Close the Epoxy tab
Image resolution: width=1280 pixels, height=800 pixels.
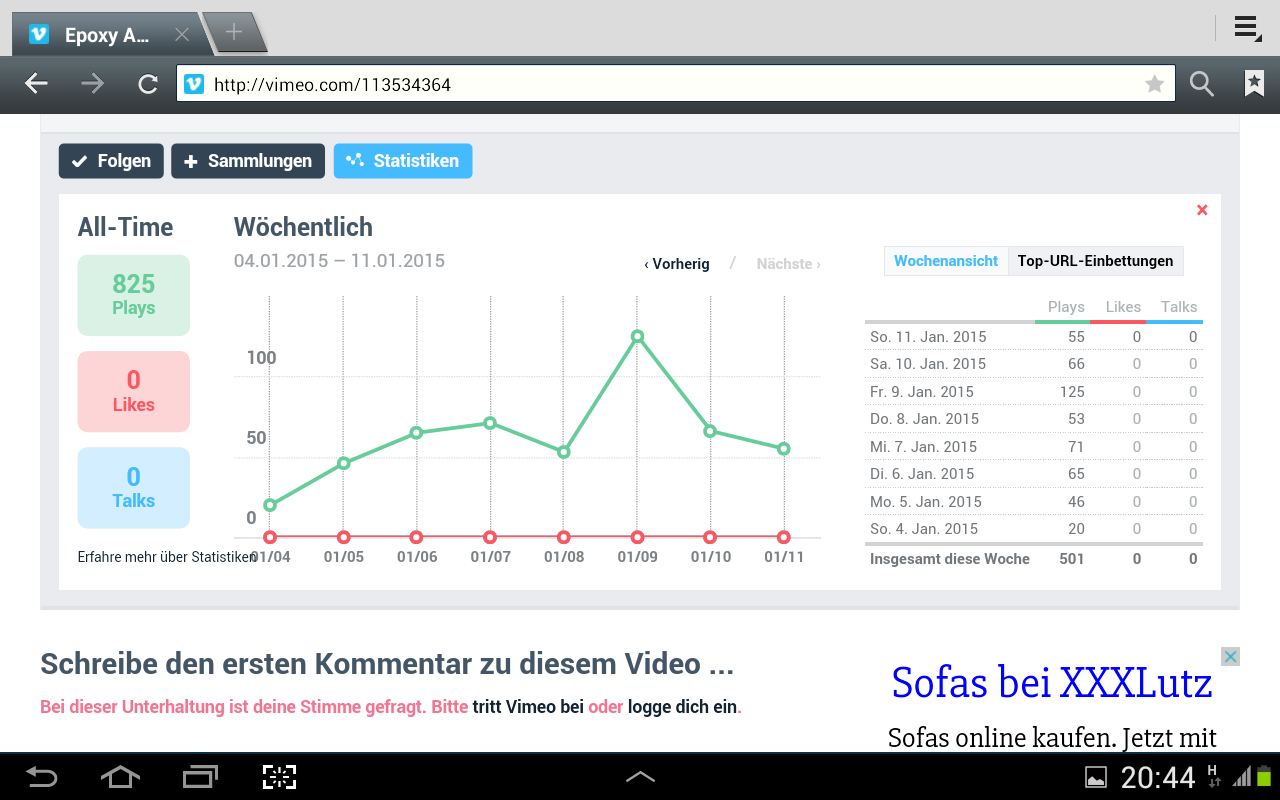(x=182, y=34)
